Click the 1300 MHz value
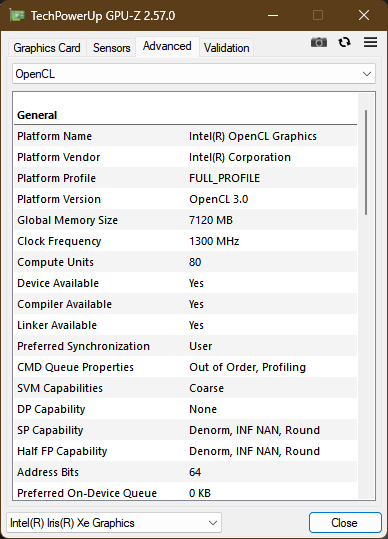This screenshot has height=539, width=388. (x=214, y=241)
